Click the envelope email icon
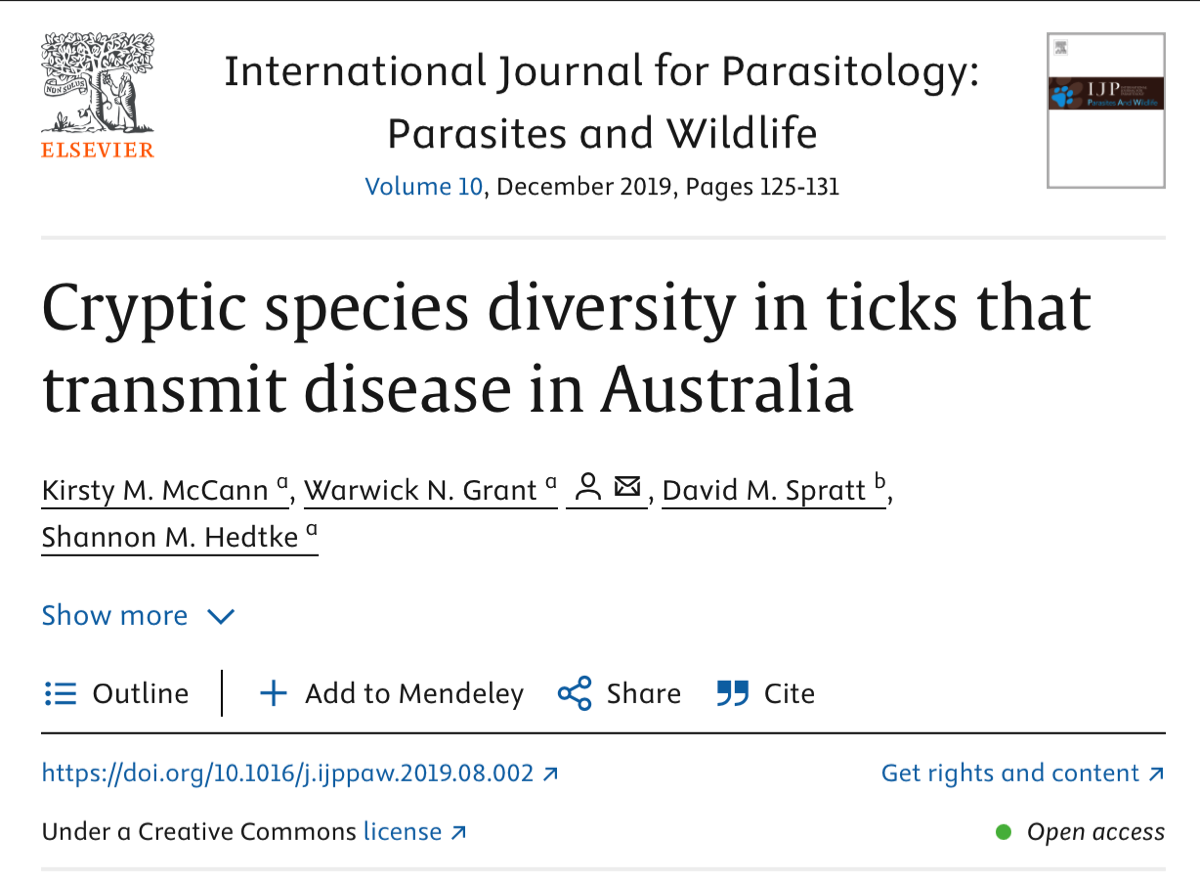This screenshot has width=1200, height=882. pyautogui.click(x=627, y=488)
